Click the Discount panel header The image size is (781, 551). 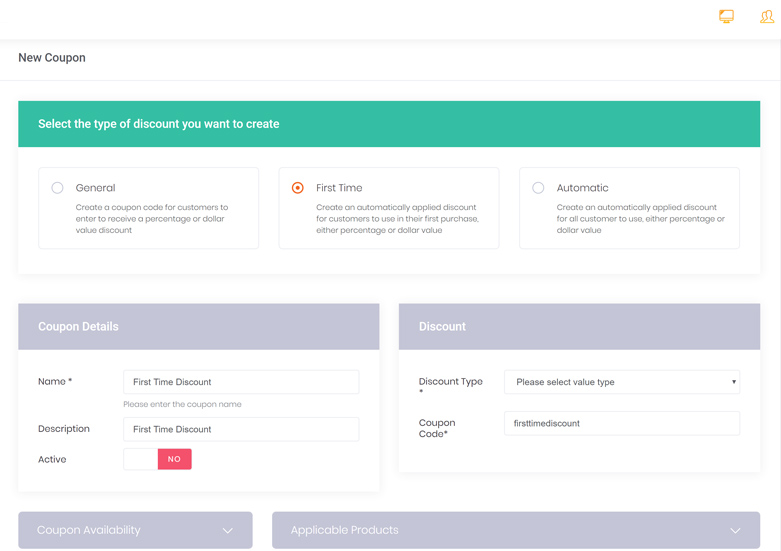click(579, 327)
